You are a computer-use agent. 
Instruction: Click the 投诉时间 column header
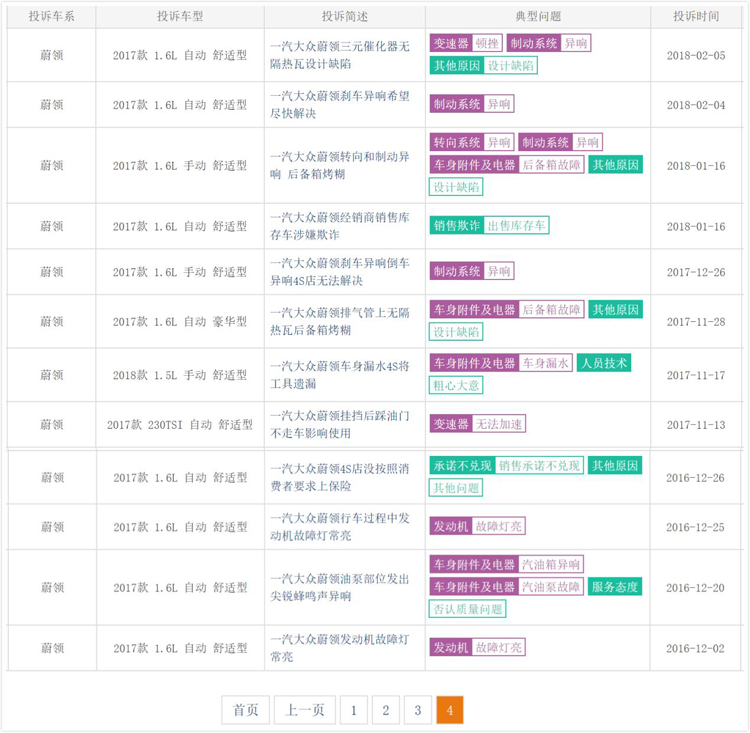pyautogui.click(x=695, y=16)
